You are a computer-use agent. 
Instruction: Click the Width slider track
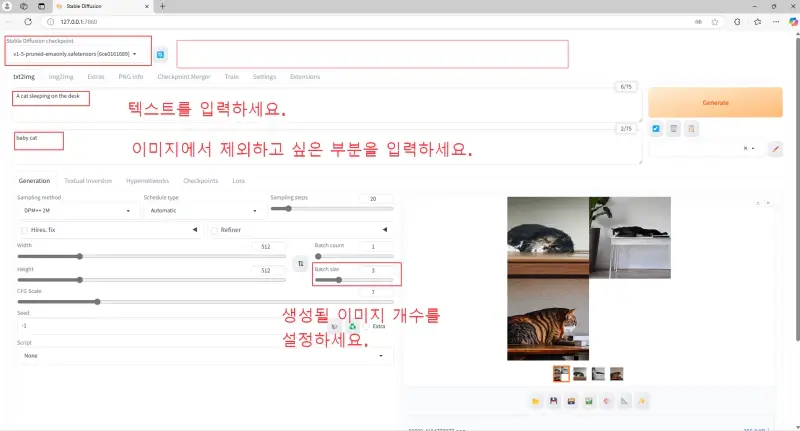click(151, 257)
